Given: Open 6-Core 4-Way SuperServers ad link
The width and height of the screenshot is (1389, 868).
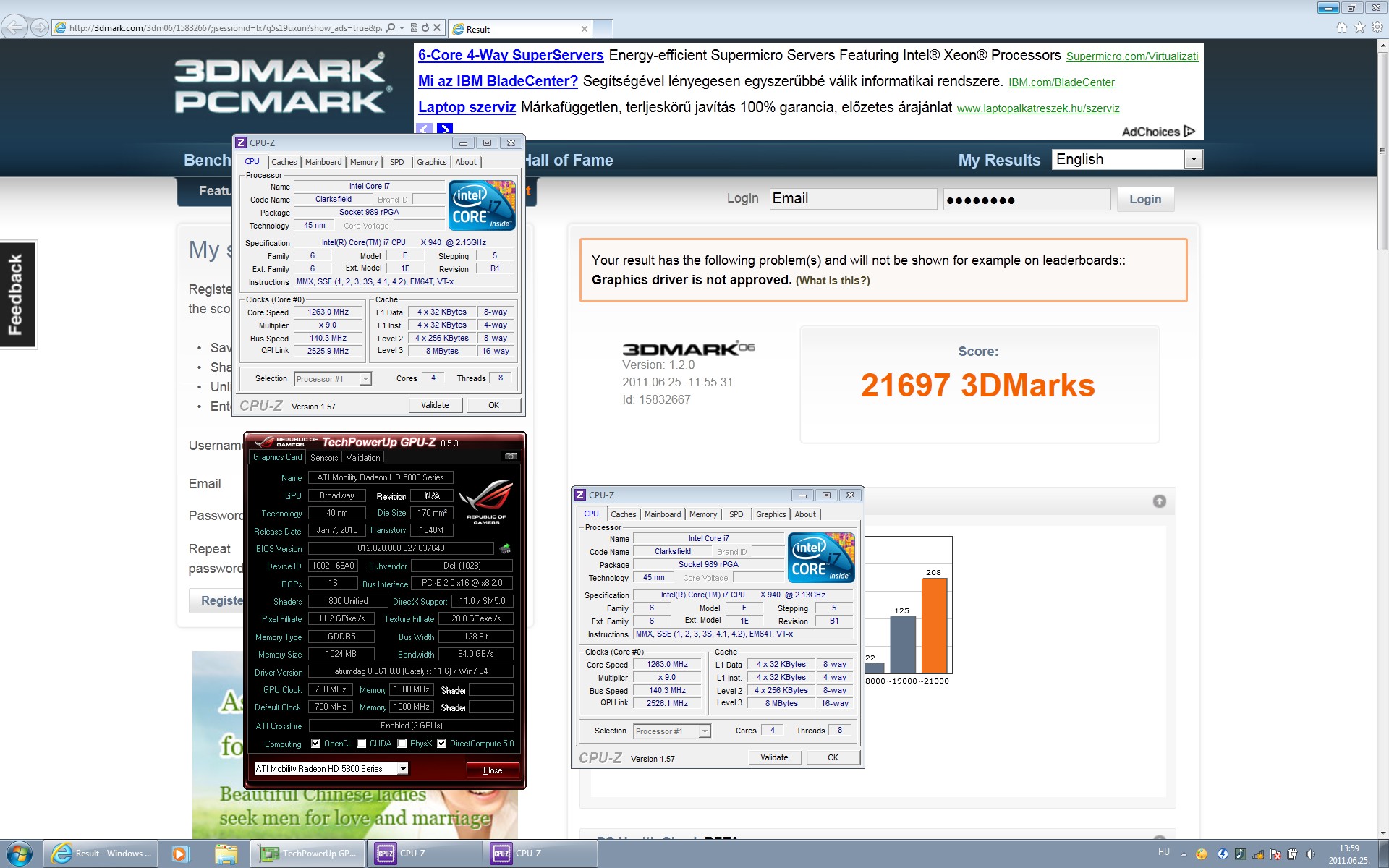Looking at the screenshot, I should click(511, 55).
